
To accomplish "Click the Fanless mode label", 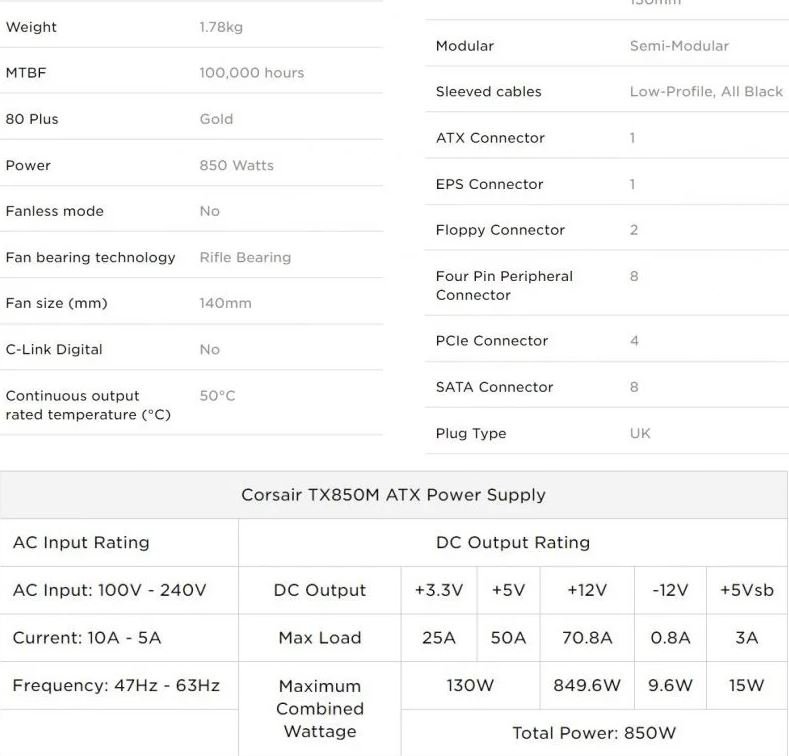I will tap(54, 211).
